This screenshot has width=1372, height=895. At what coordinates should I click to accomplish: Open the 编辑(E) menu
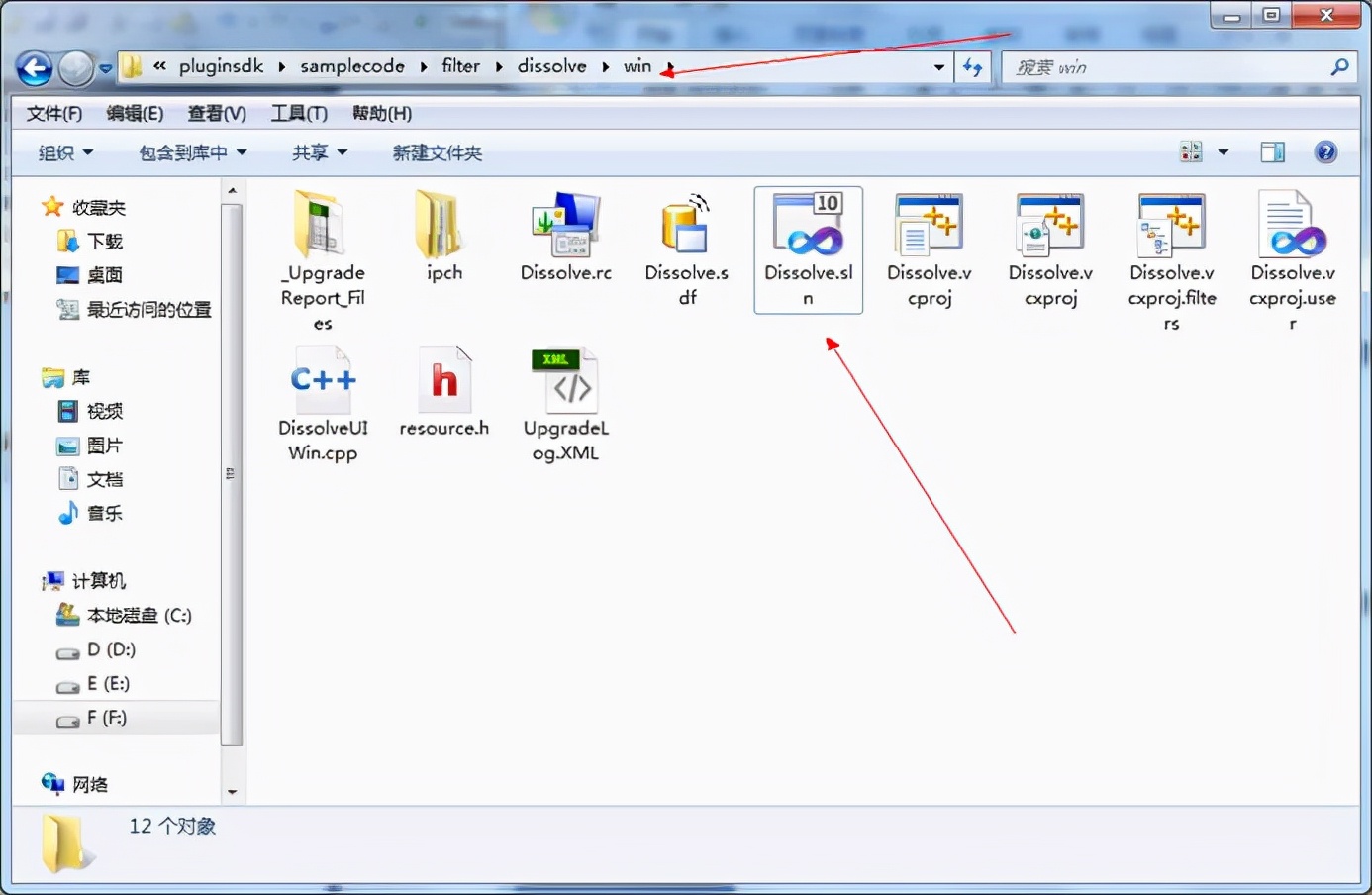point(135,113)
